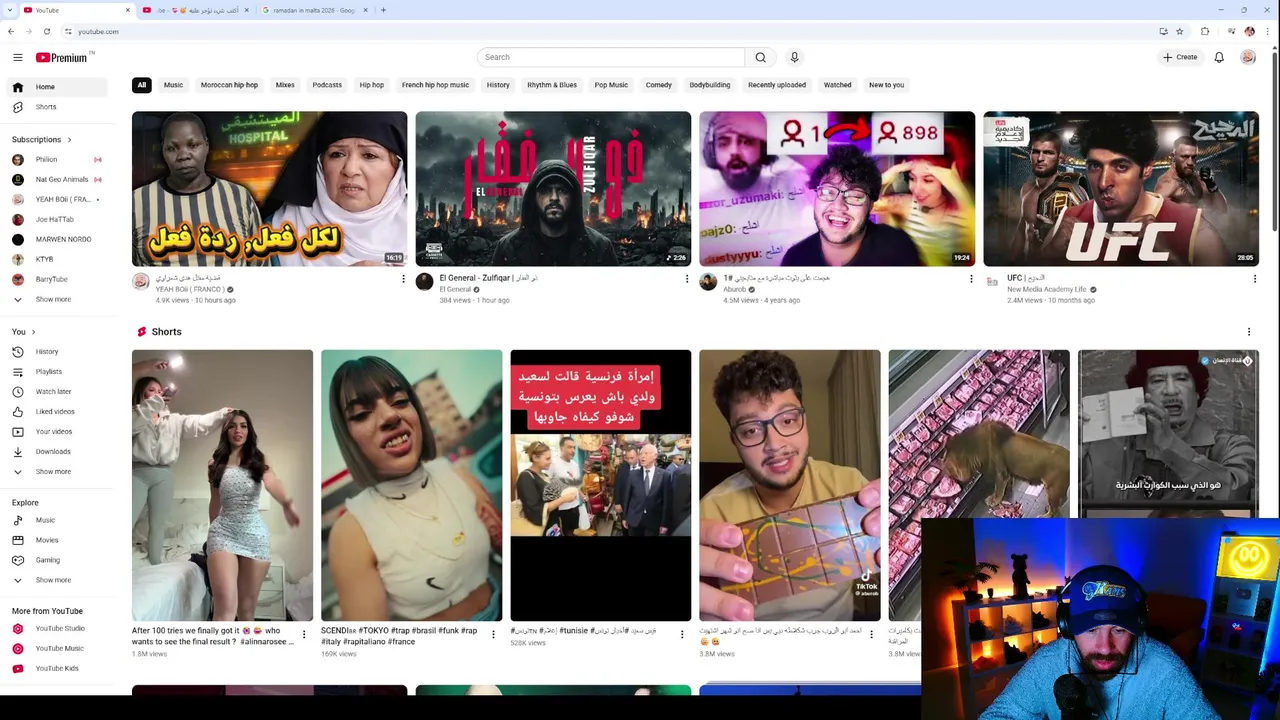Click the YouTube Premium logo

62,57
